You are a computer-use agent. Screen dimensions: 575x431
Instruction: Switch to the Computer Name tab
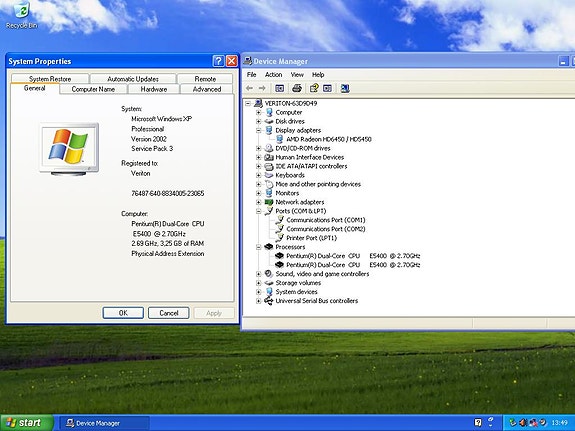[x=93, y=89]
